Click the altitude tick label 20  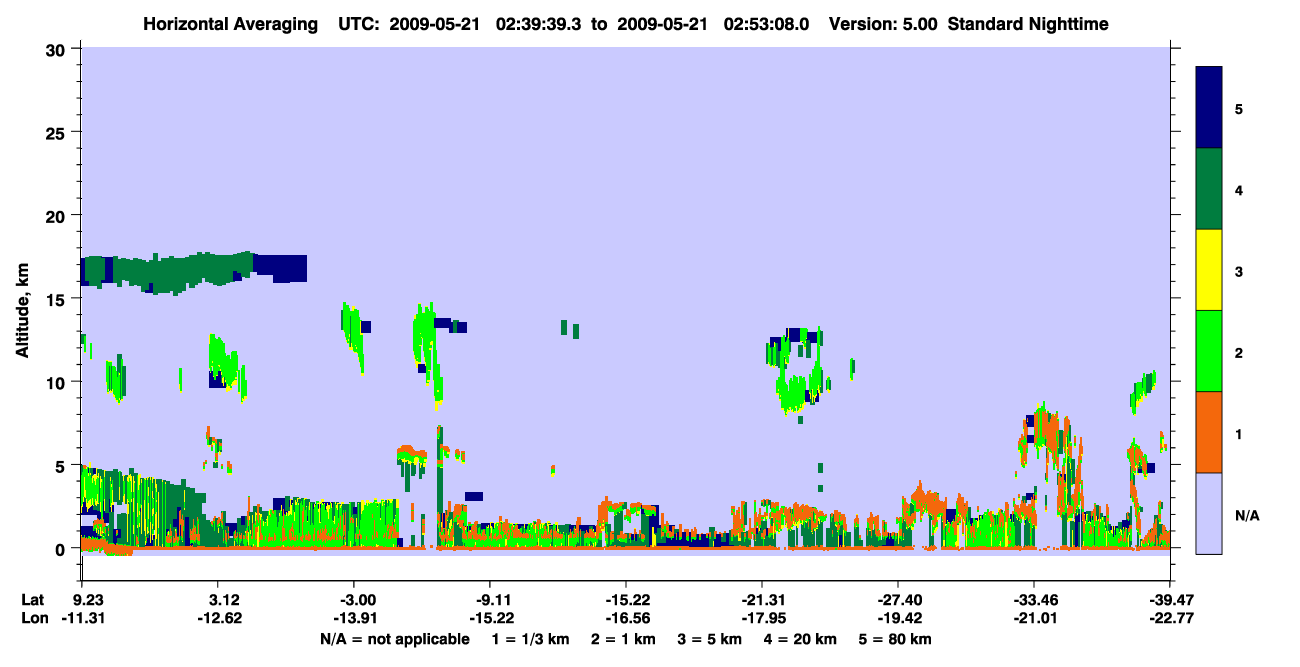[x=58, y=216]
